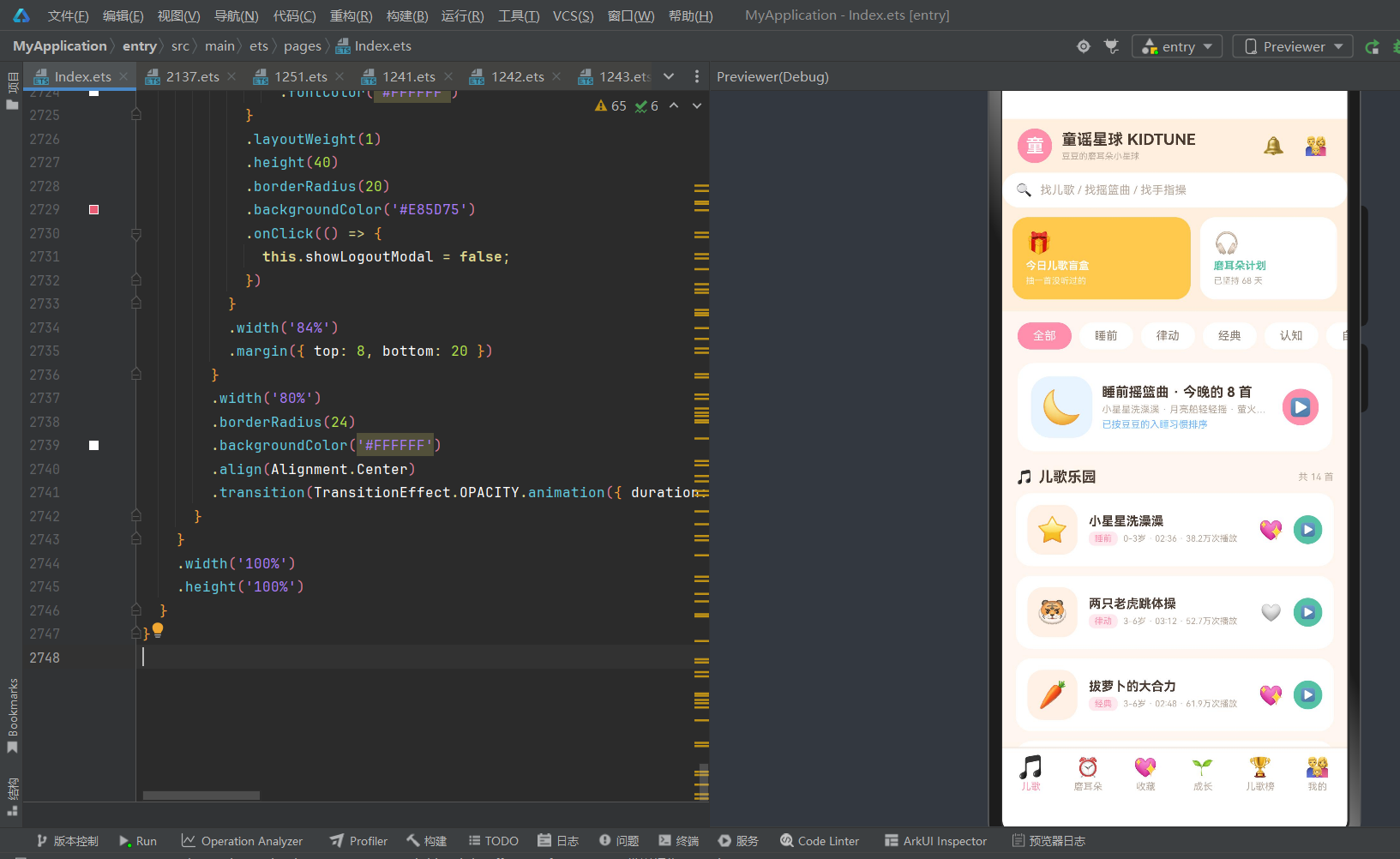Open the 帮助(H) menu
This screenshot has height=859, width=1400.
[690, 15]
